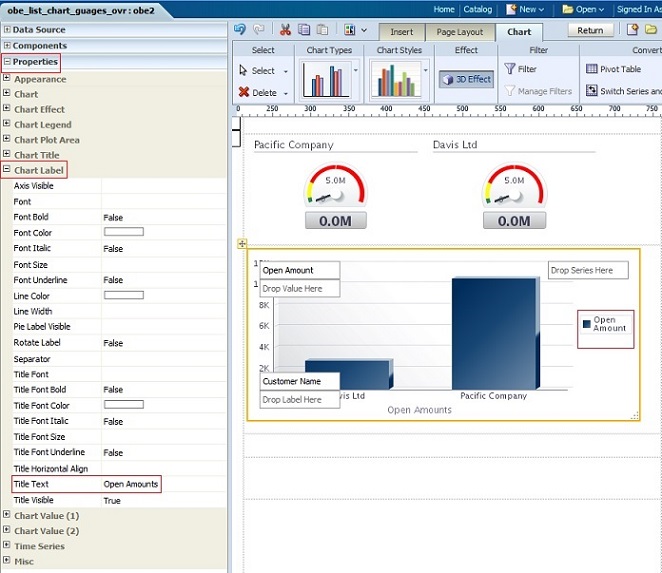Screen dimensions: 662x573
Task: Switch to the Insert tab
Action: (401, 32)
